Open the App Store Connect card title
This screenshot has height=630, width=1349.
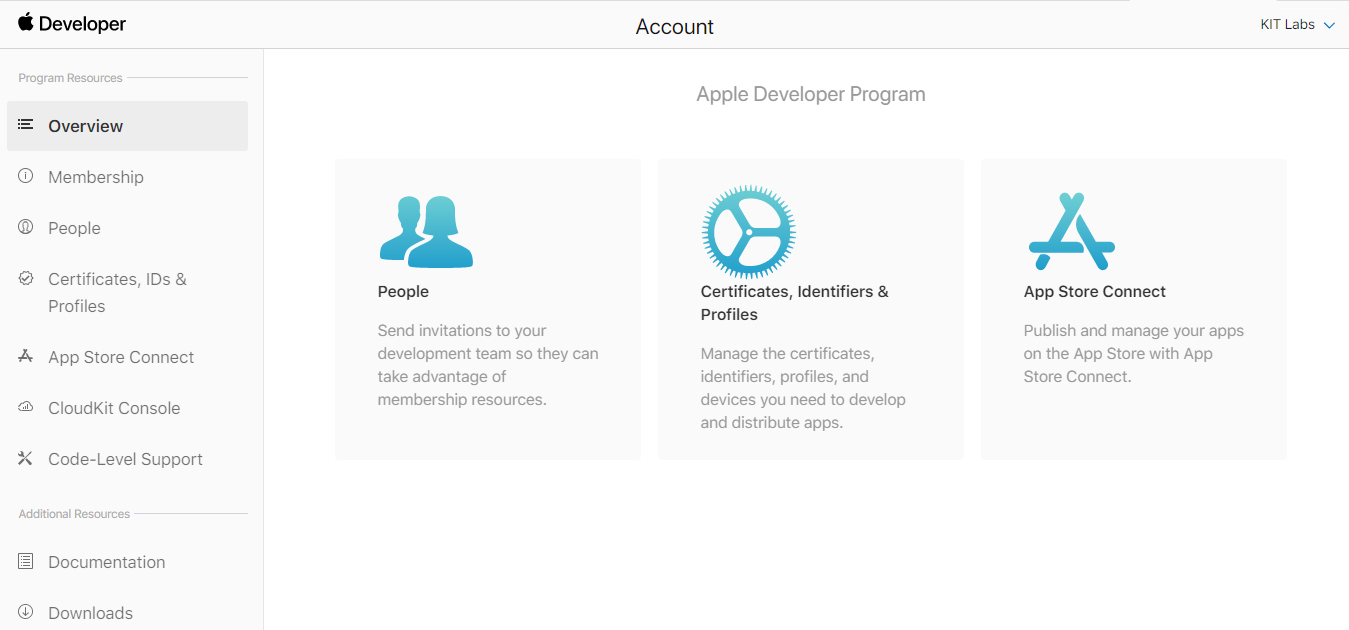click(x=1095, y=292)
